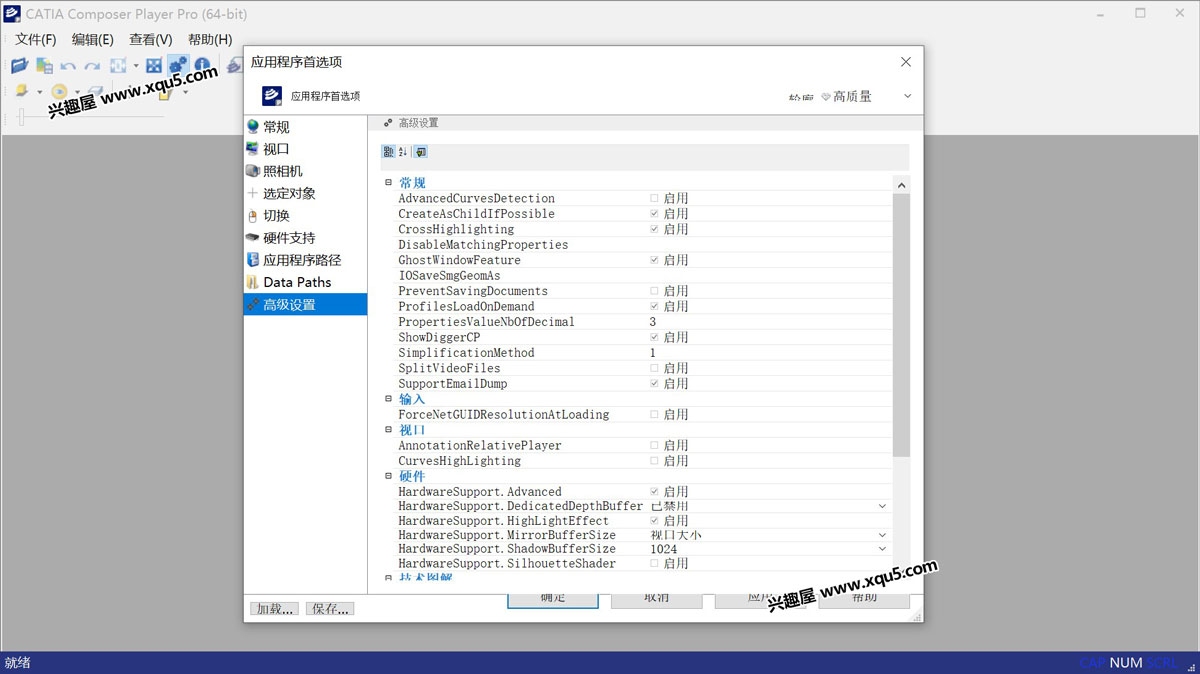The width and height of the screenshot is (1200, 674).
Task: Click the eye visibility toolbar icon
Action: 60,92
